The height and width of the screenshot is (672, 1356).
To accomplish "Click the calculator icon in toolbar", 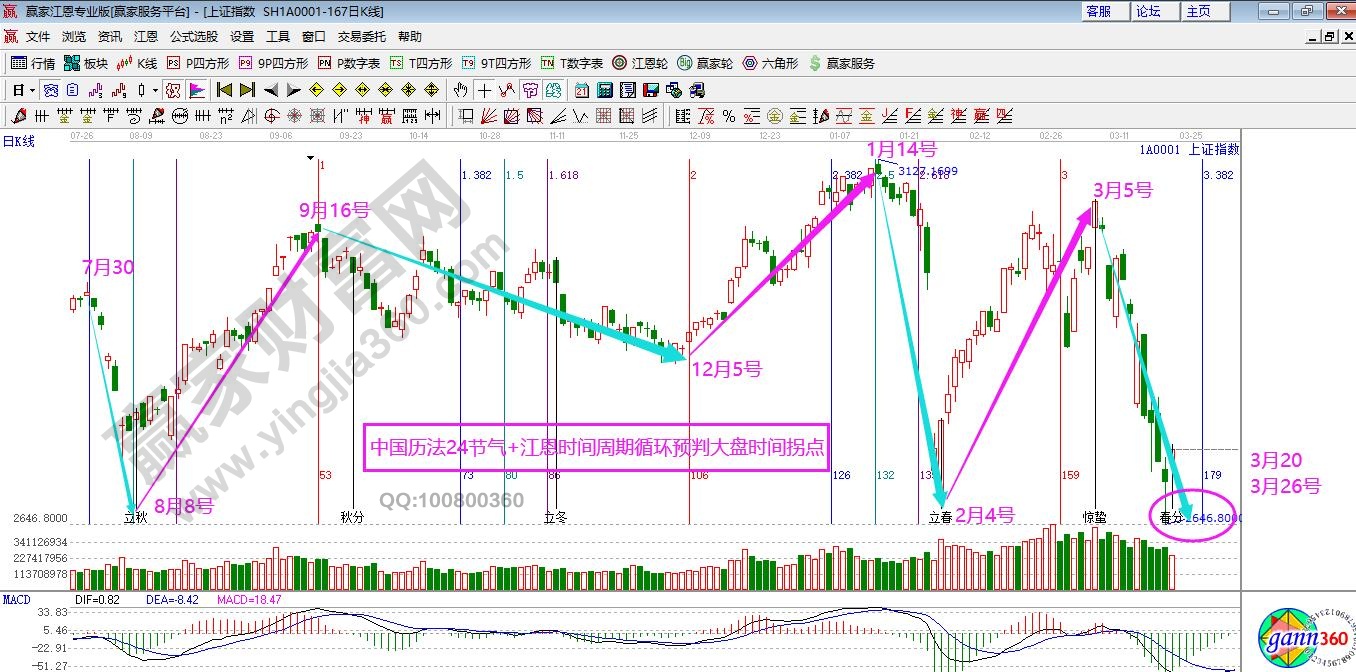I will pos(604,90).
